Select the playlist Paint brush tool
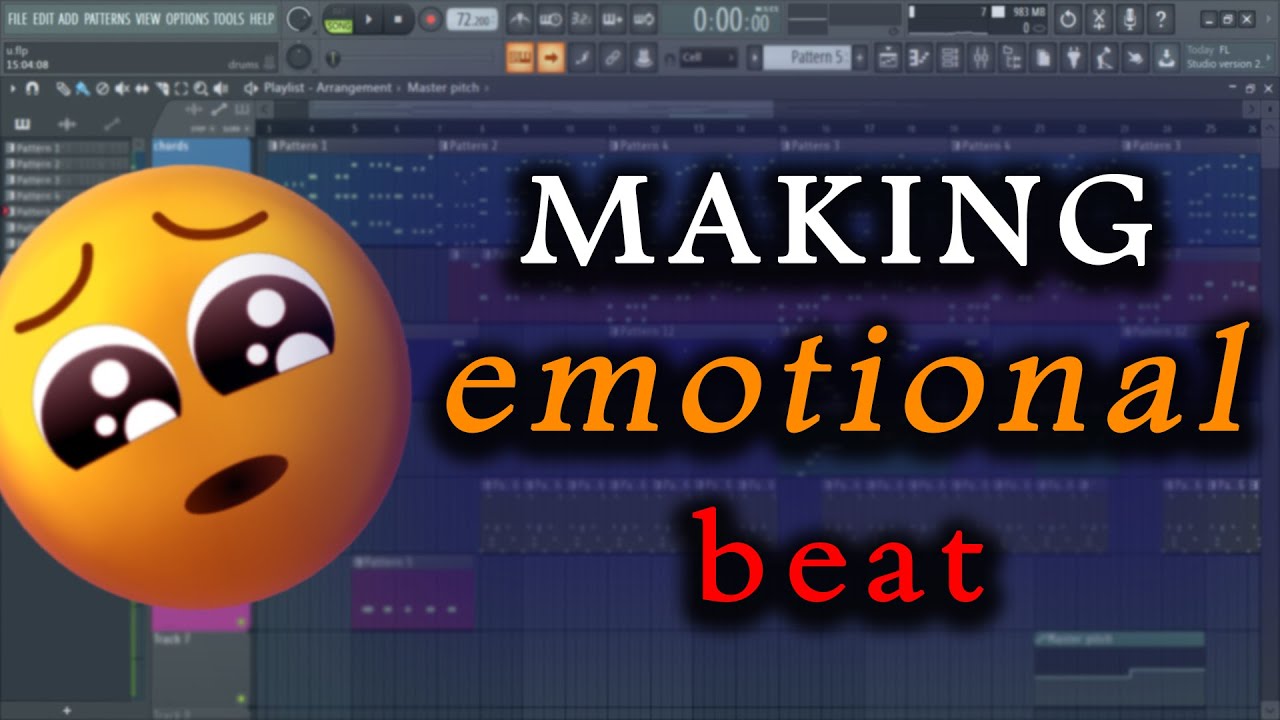 (x=81, y=88)
